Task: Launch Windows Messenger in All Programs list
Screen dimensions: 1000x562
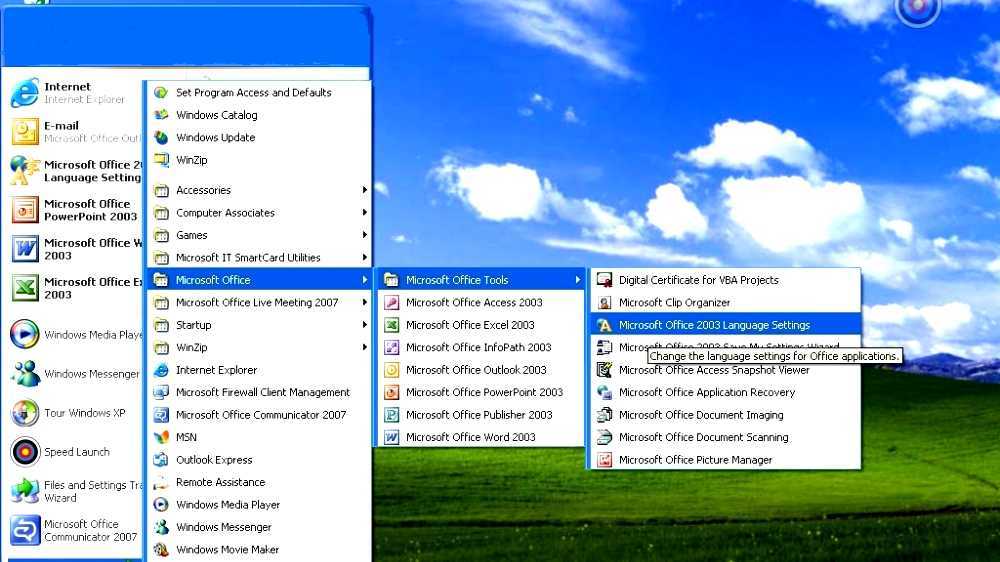Action: pyautogui.click(x=259, y=527)
